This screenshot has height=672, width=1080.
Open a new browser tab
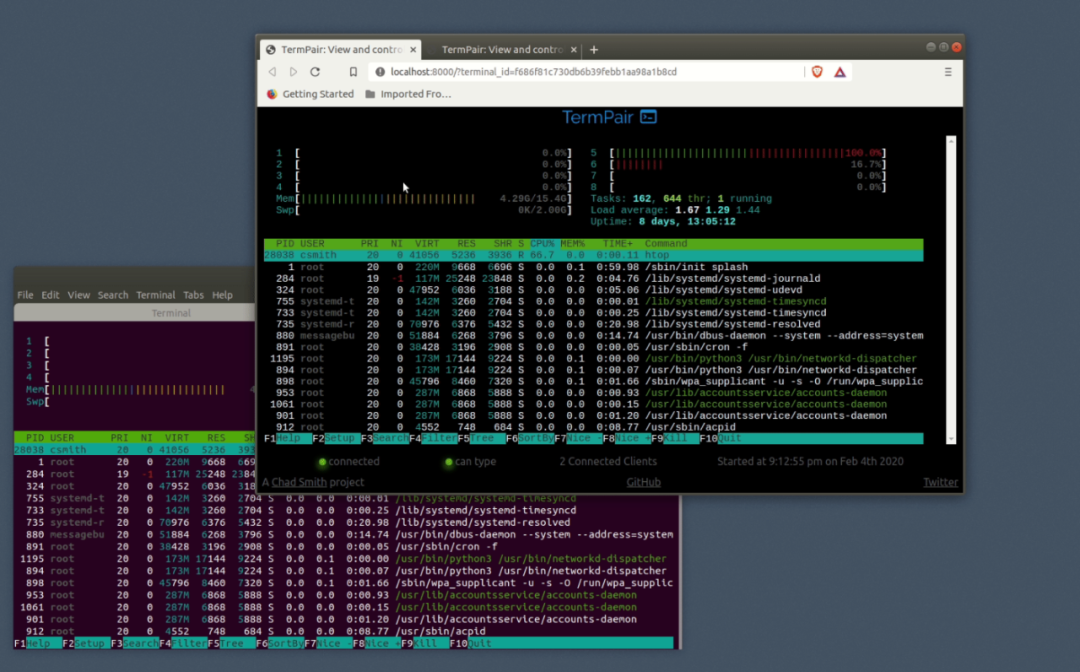point(594,50)
